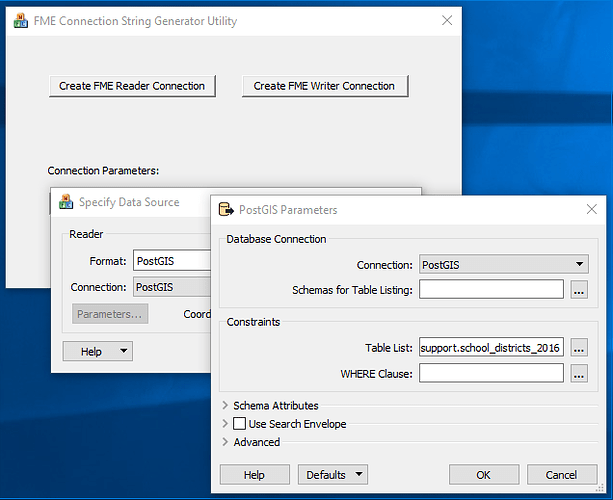613x500 pixels.
Task: Click the PostGIS Parameters title text
Action: 288,210
